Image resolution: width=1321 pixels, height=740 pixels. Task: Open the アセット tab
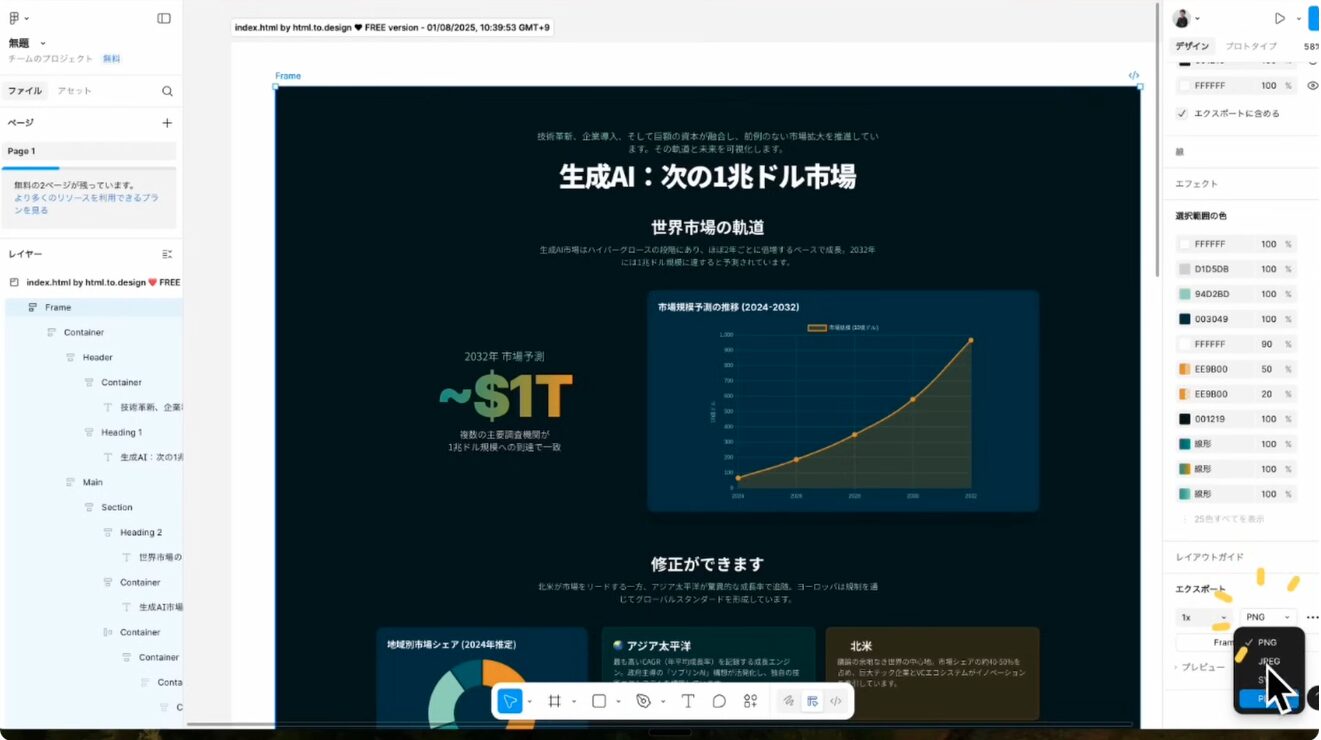pyautogui.click(x=74, y=91)
